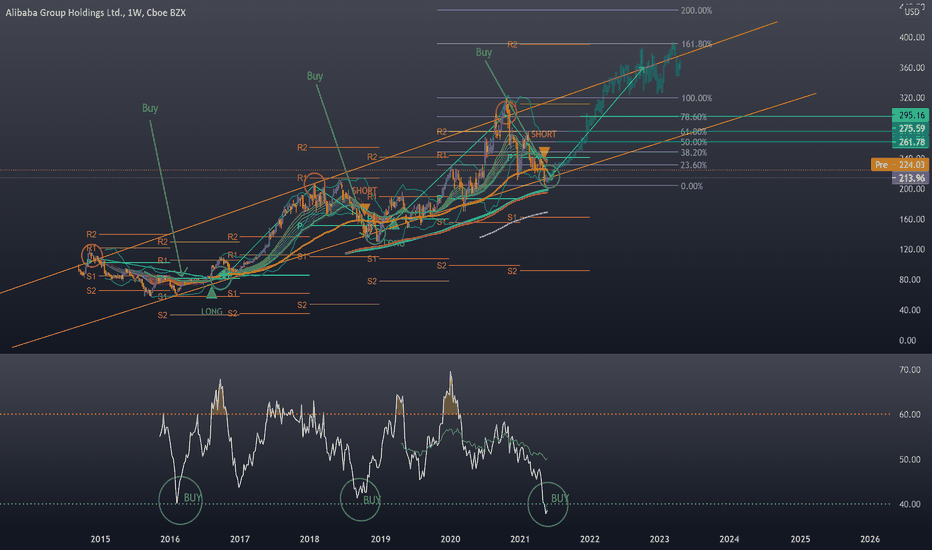The height and width of the screenshot is (550, 932).
Task: Click the 61.80% Fibonacci level label
Action: point(694,131)
